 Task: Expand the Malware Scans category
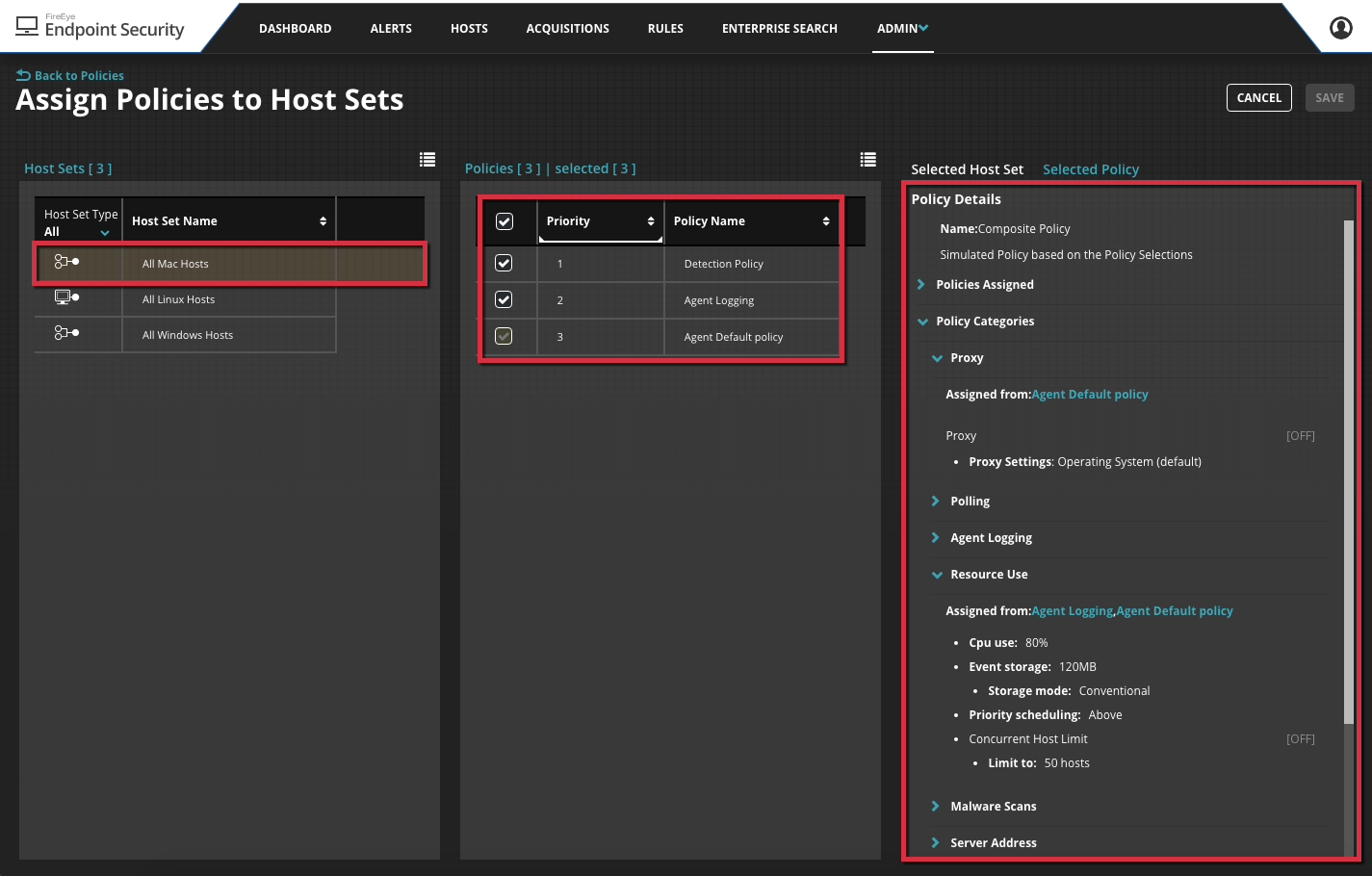[x=935, y=807]
